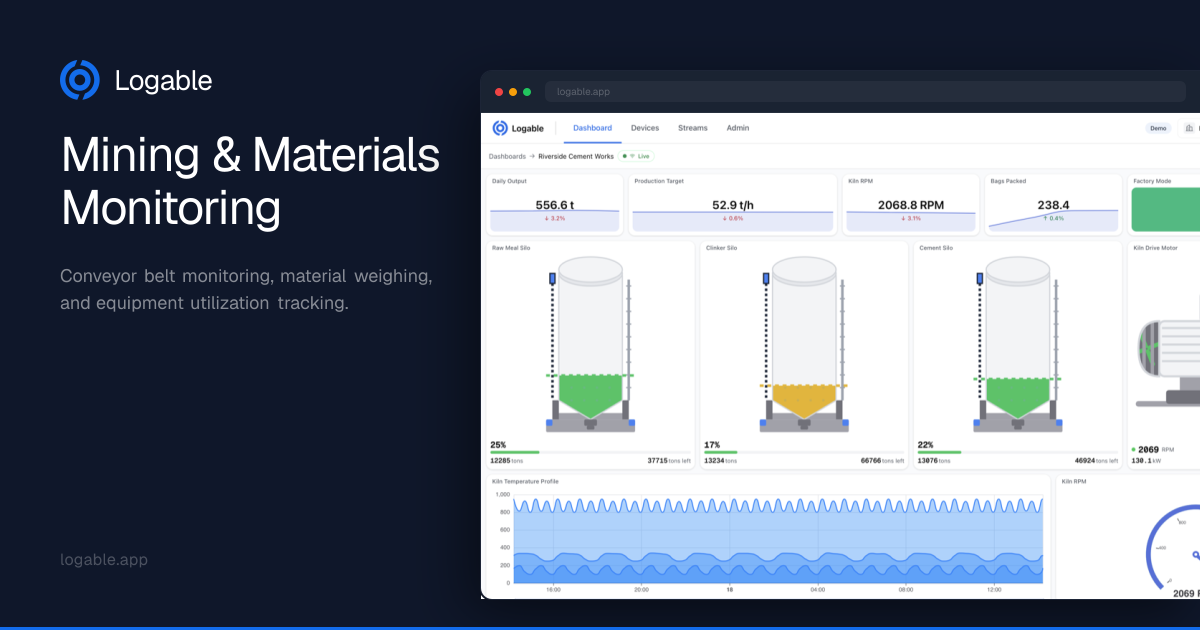Open the Dashboard tab
Viewport: 1200px width, 630px height.
click(x=592, y=128)
